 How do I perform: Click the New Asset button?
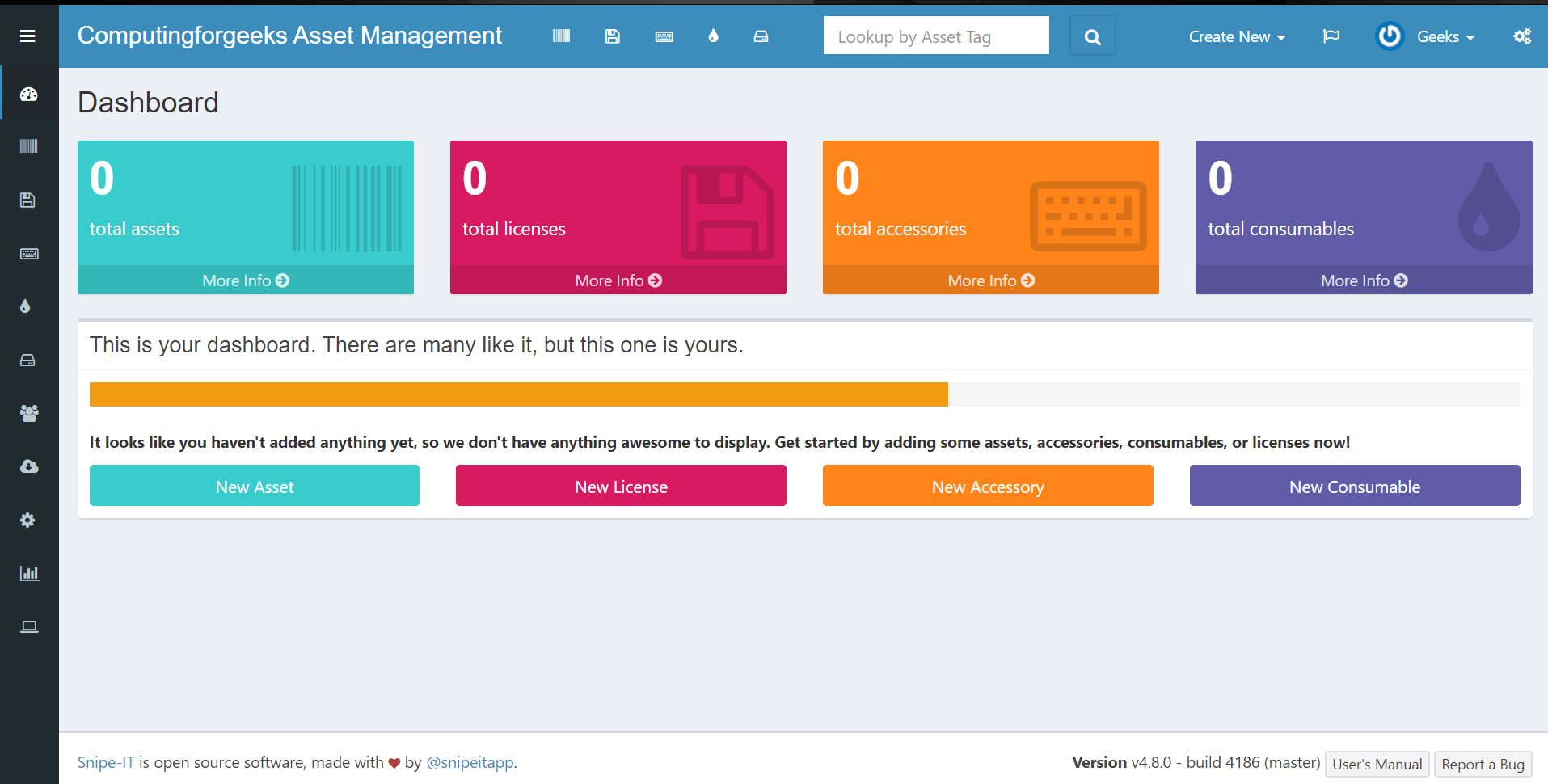tap(255, 486)
